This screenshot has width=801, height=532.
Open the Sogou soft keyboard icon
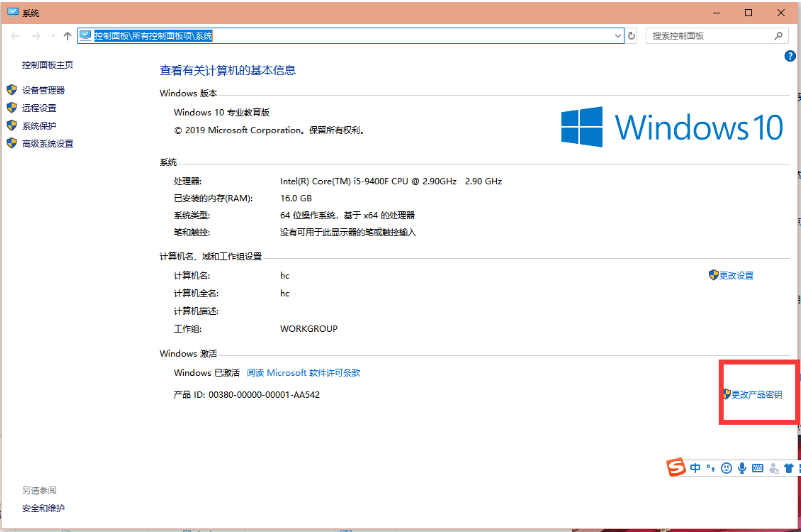757,467
